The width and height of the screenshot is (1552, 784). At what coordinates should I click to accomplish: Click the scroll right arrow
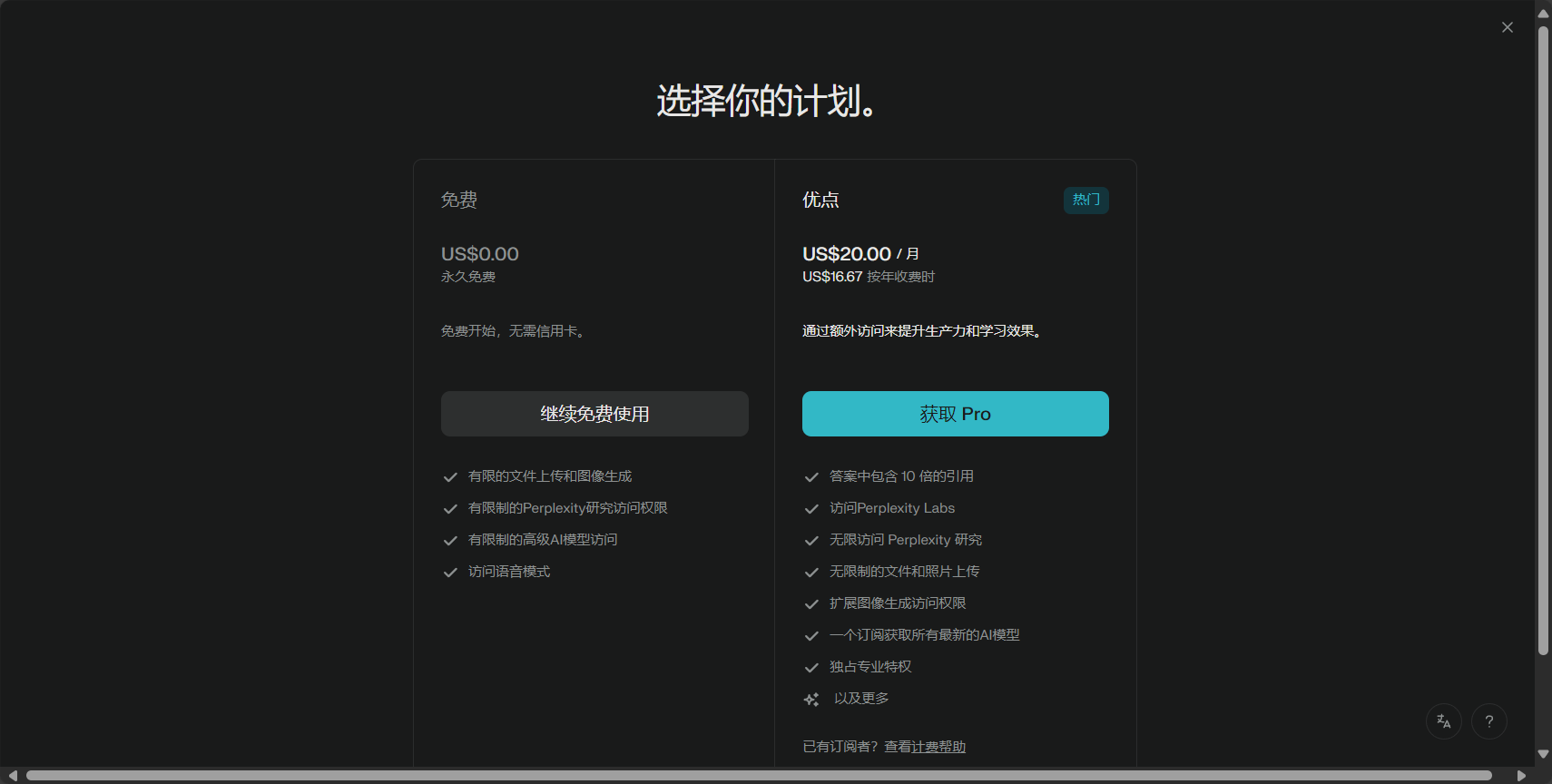click(1522, 776)
